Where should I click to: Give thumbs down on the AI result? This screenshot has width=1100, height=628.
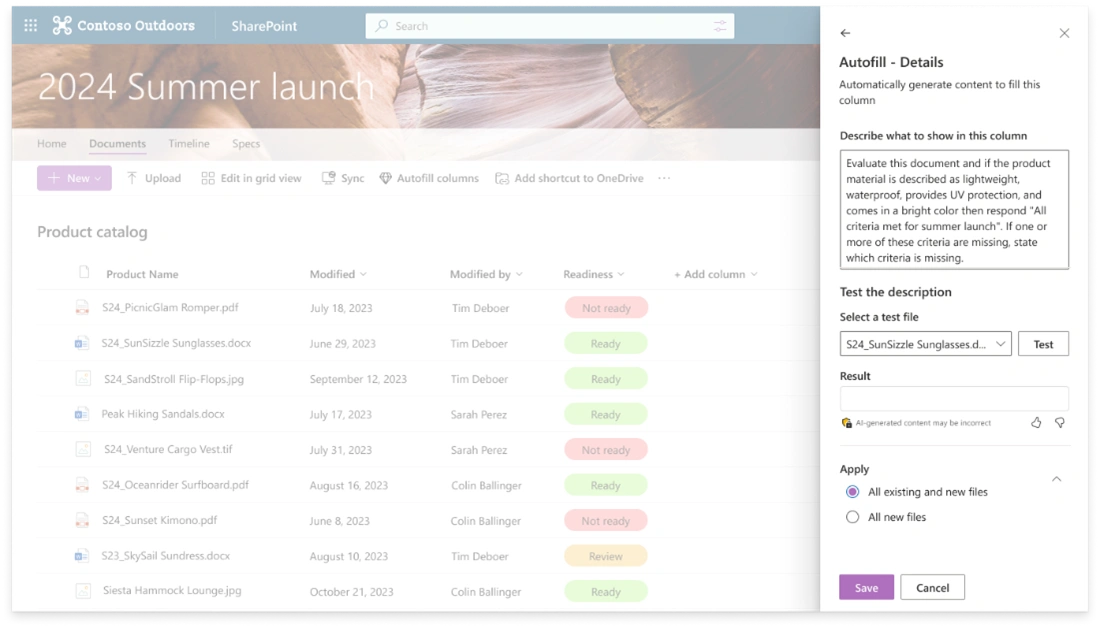(x=1060, y=422)
